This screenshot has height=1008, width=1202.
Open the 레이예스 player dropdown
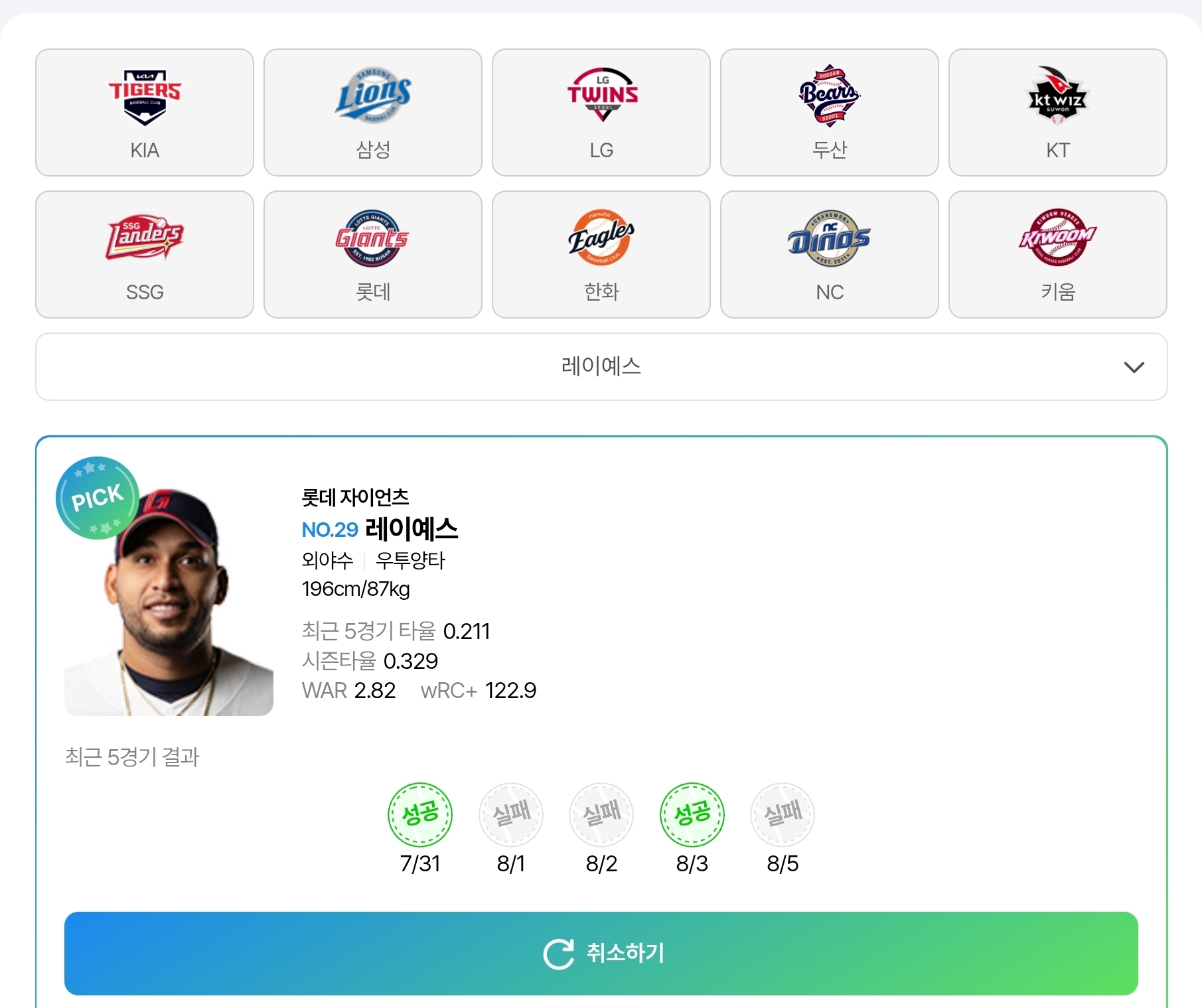pyautogui.click(x=601, y=366)
